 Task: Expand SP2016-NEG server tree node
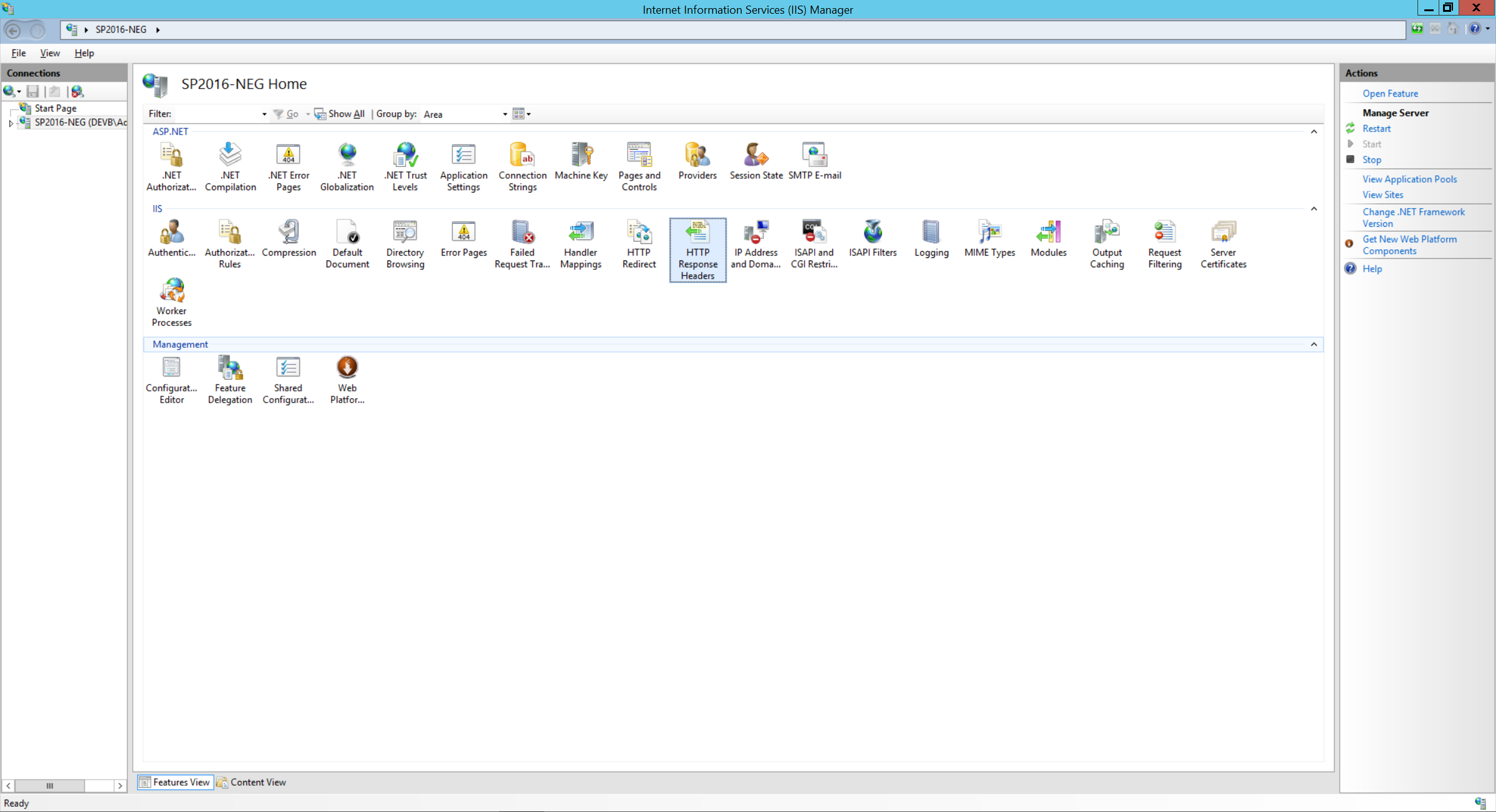pyautogui.click(x=11, y=123)
